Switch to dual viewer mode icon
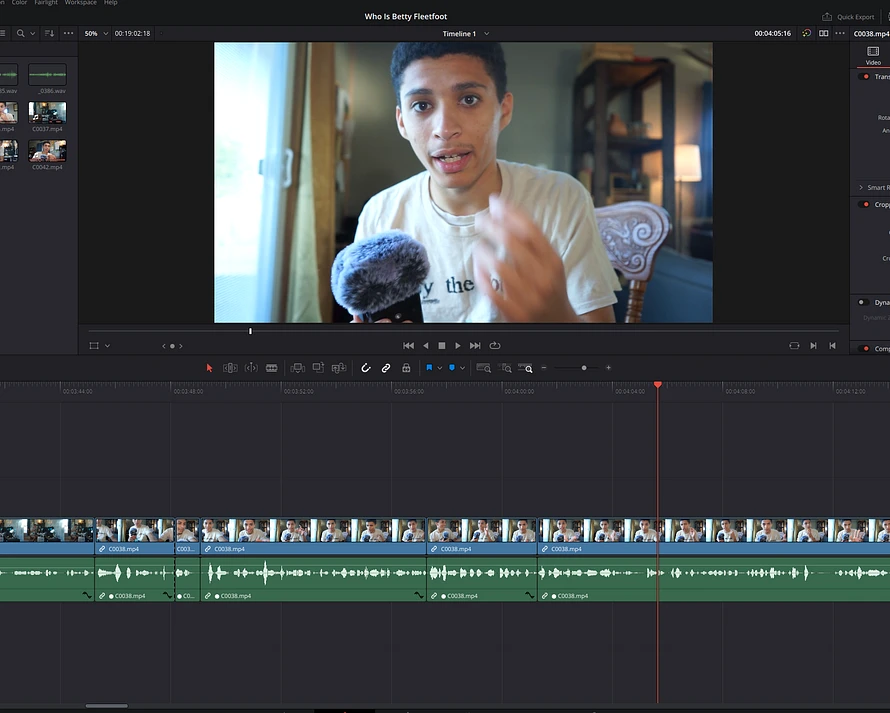This screenshot has width=890, height=713. click(824, 33)
